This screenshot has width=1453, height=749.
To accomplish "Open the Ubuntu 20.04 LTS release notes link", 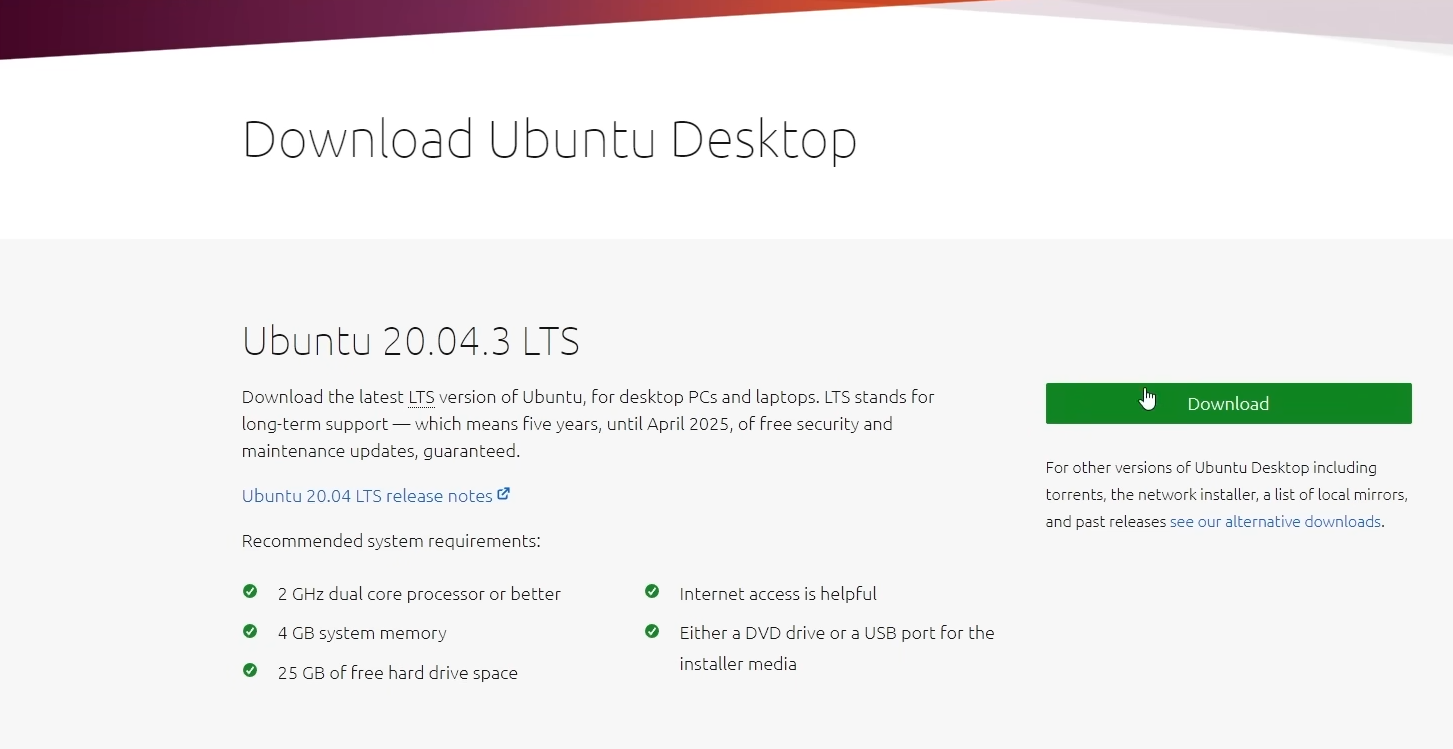I will pyautogui.click(x=367, y=496).
